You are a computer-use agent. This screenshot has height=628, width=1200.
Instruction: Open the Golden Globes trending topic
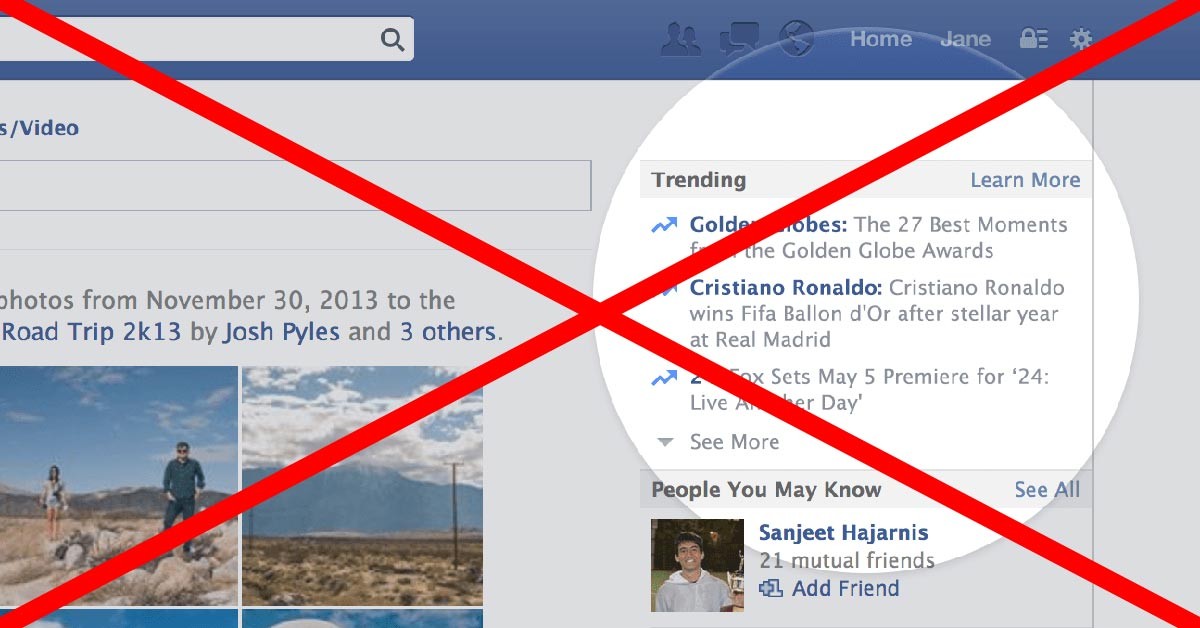tap(768, 224)
